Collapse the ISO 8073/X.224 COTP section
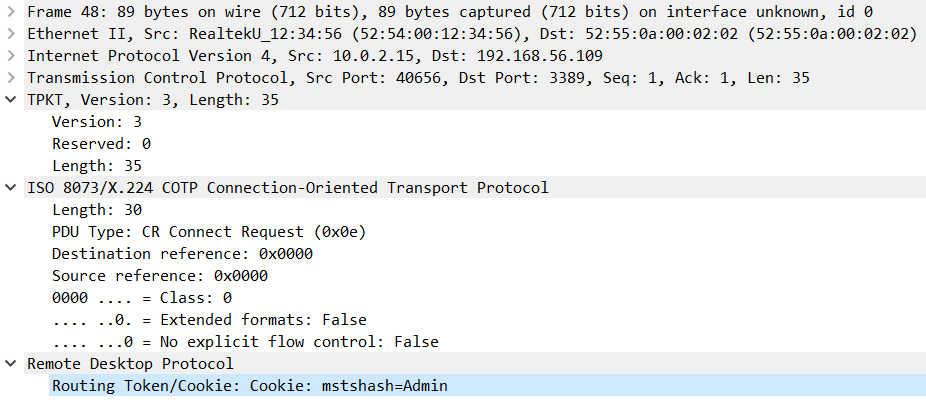This screenshot has width=926, height=400. pyautogui.click(x=11, y=188)
